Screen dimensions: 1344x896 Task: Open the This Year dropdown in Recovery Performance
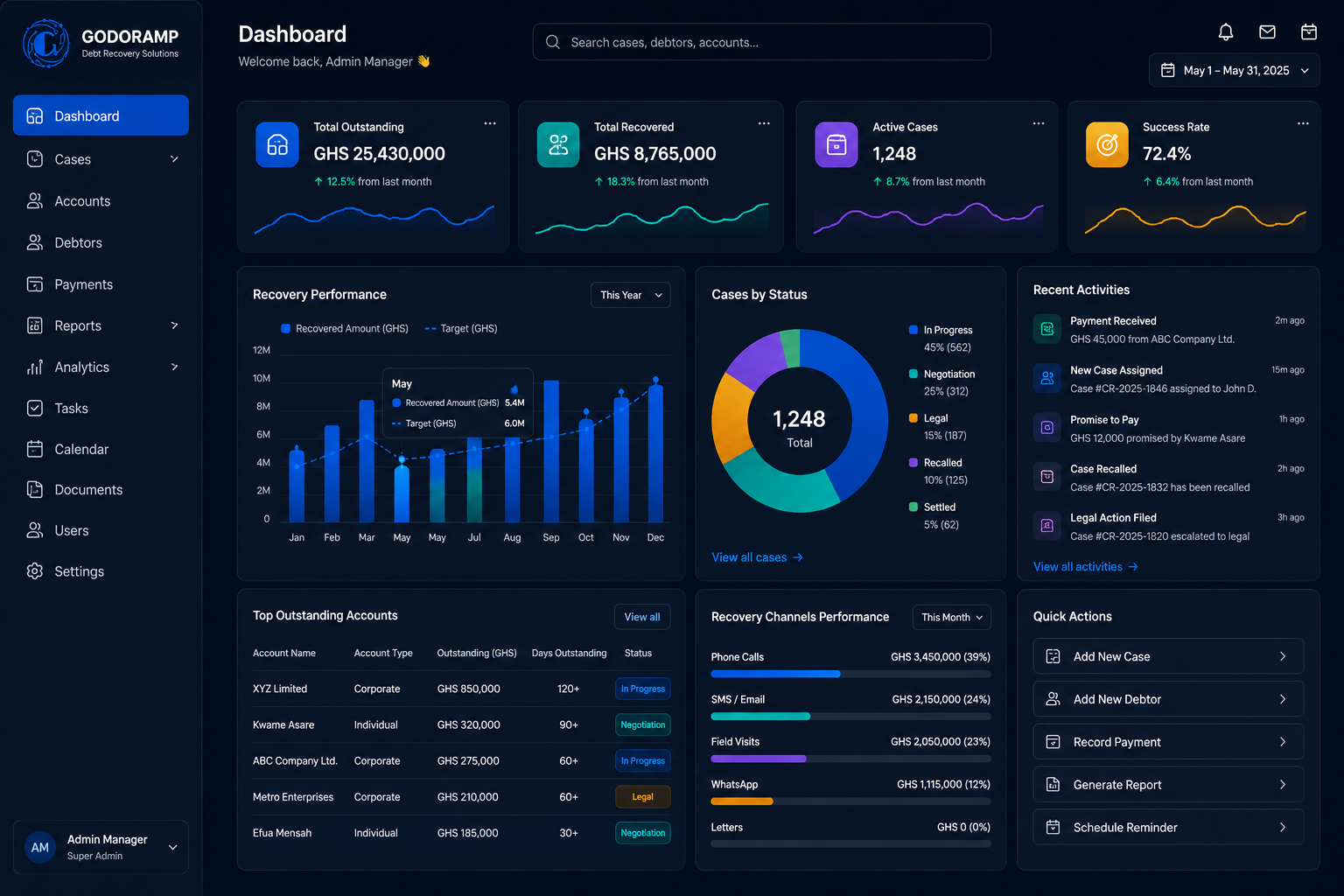(x=631, y=295)
